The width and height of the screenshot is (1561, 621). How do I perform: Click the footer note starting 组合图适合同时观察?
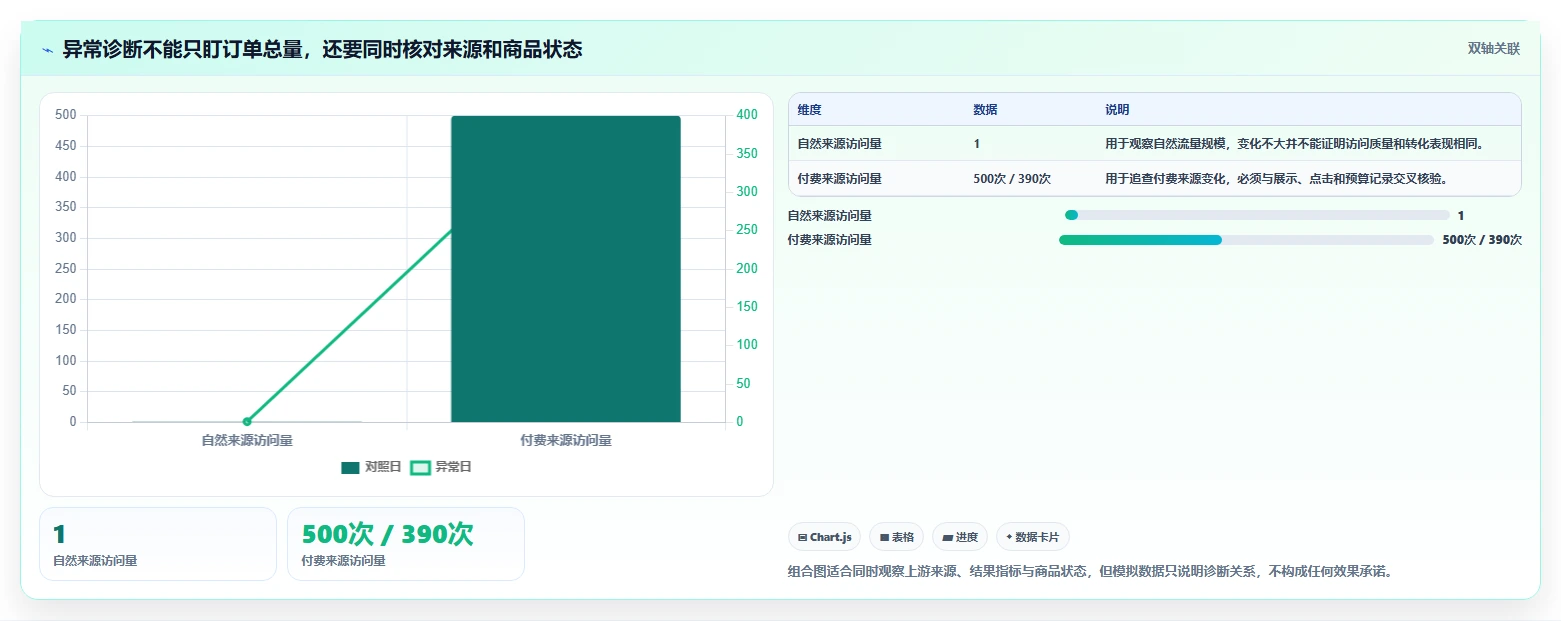coord(1091,572)
